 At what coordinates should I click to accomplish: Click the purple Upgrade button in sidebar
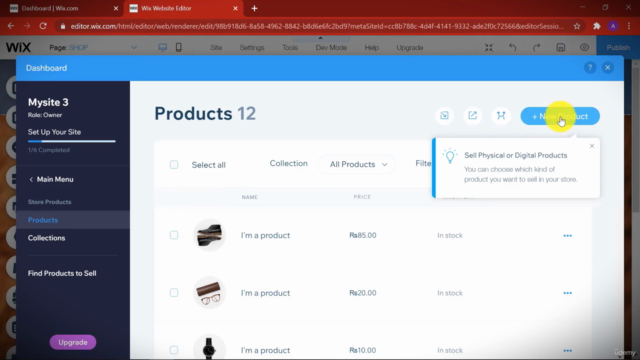(73, 342)
